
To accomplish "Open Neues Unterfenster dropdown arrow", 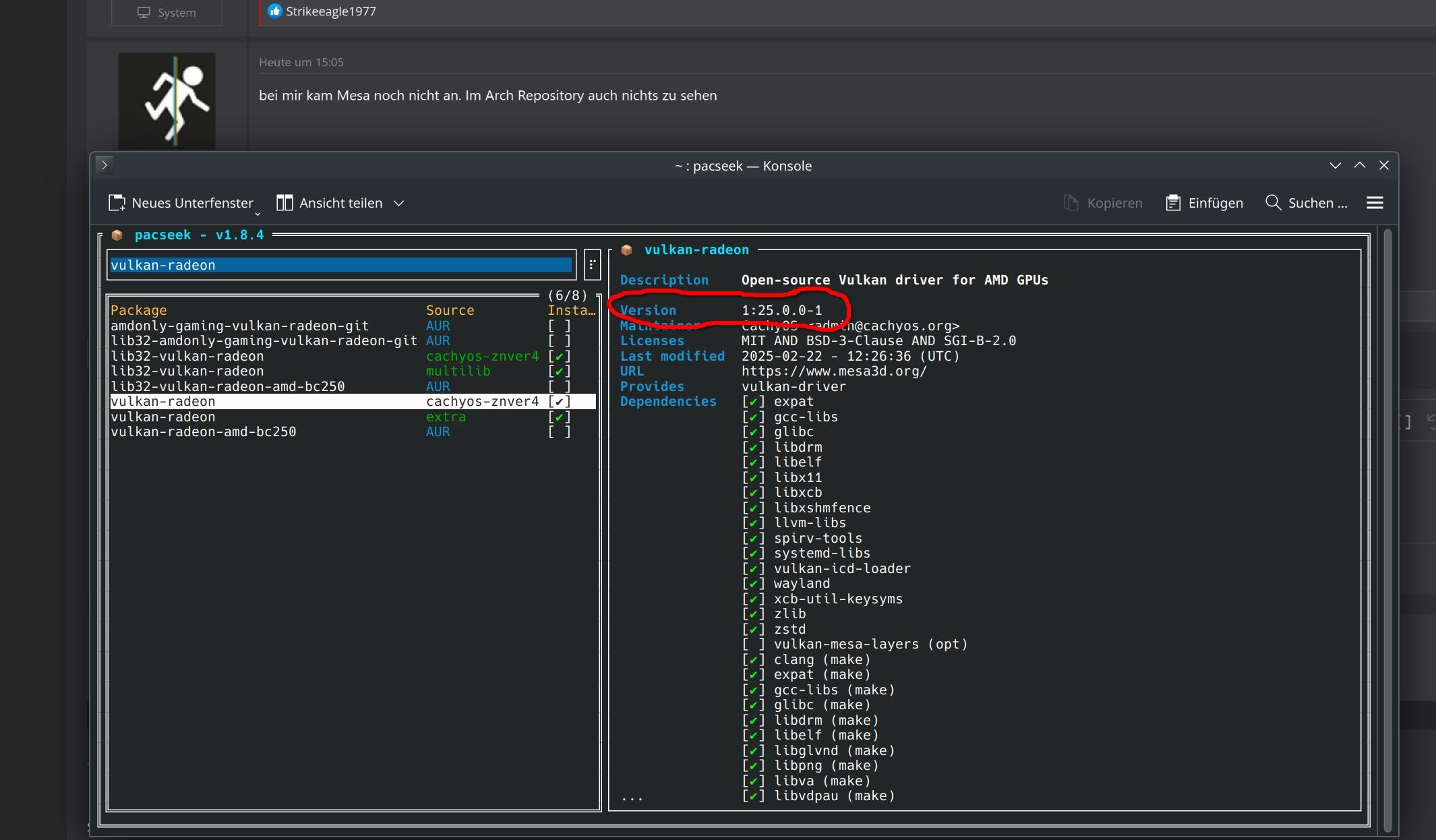I will (x=258, y=213).
